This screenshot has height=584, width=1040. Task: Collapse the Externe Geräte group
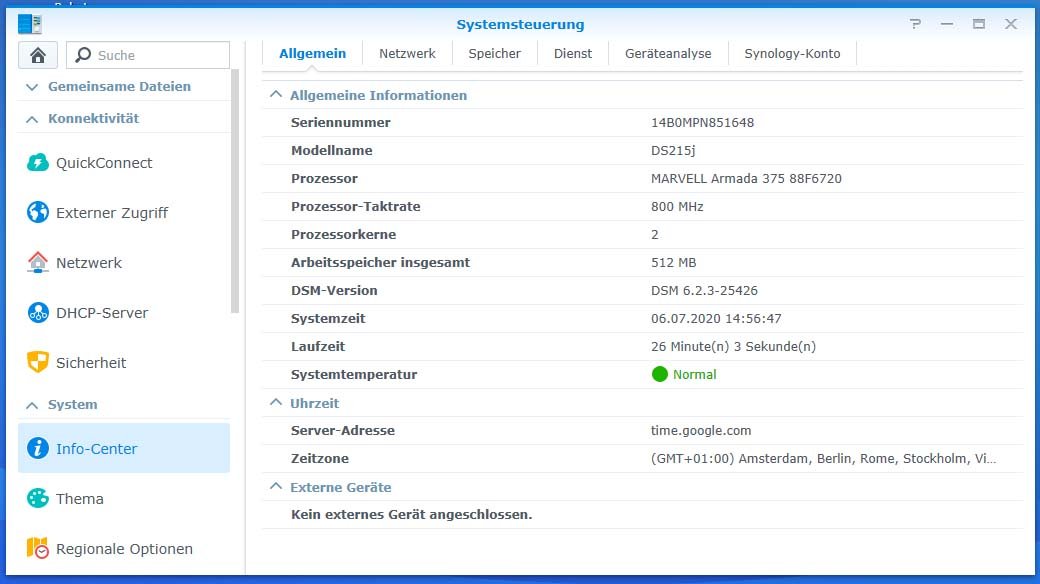tap(276, 487)
